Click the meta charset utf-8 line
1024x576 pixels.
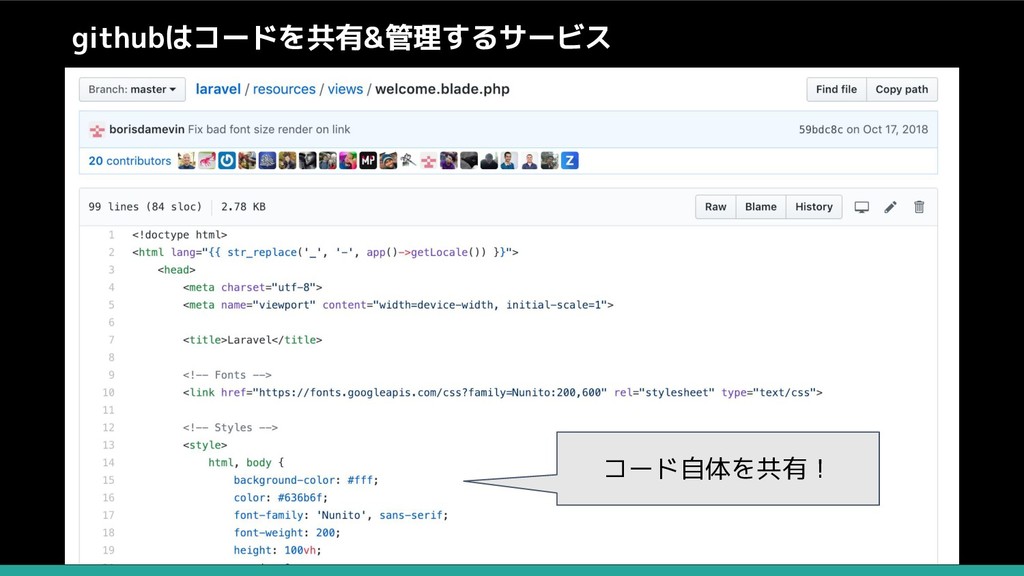tap(253, 287)
